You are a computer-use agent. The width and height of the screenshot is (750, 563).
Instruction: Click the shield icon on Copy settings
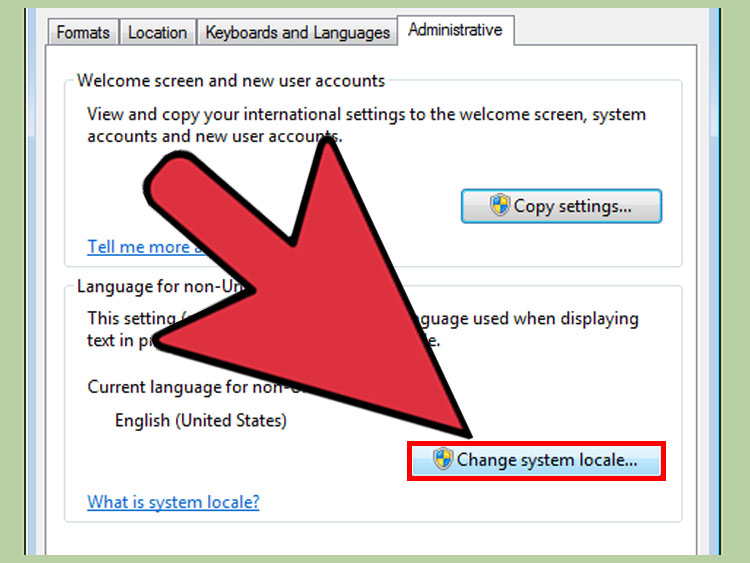[x=500, y=205]
